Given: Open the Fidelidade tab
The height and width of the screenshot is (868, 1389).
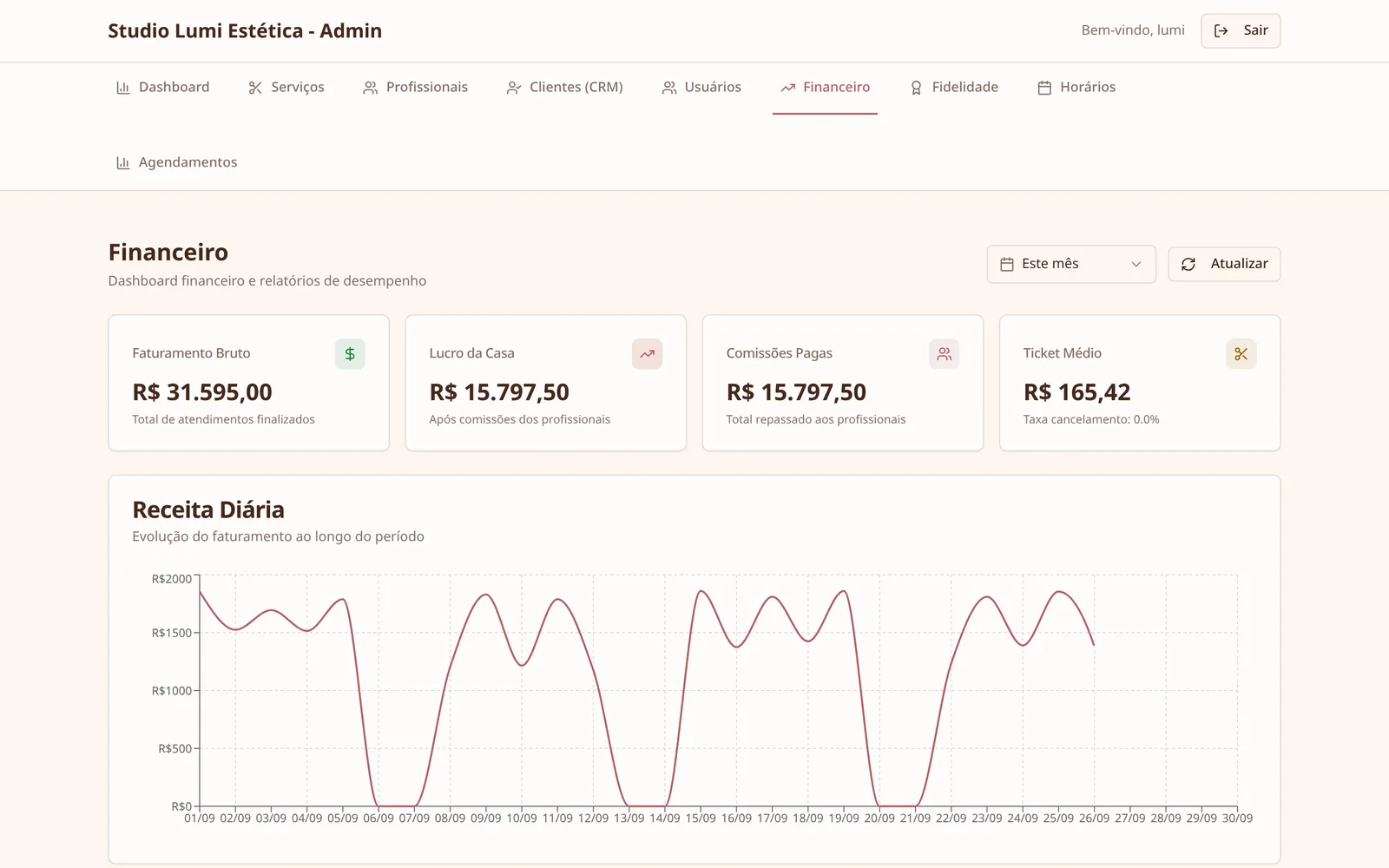Looking at the screenshot, I should (x=953, y=88).
